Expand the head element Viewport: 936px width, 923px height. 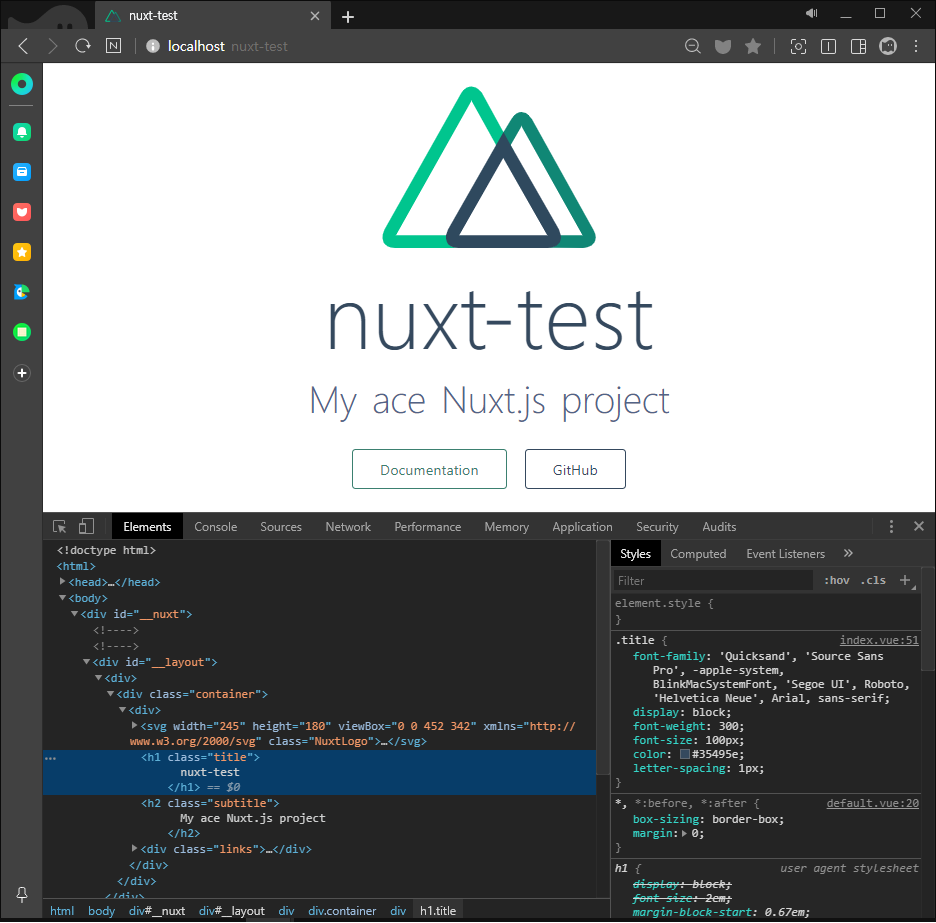coord(62,582)
